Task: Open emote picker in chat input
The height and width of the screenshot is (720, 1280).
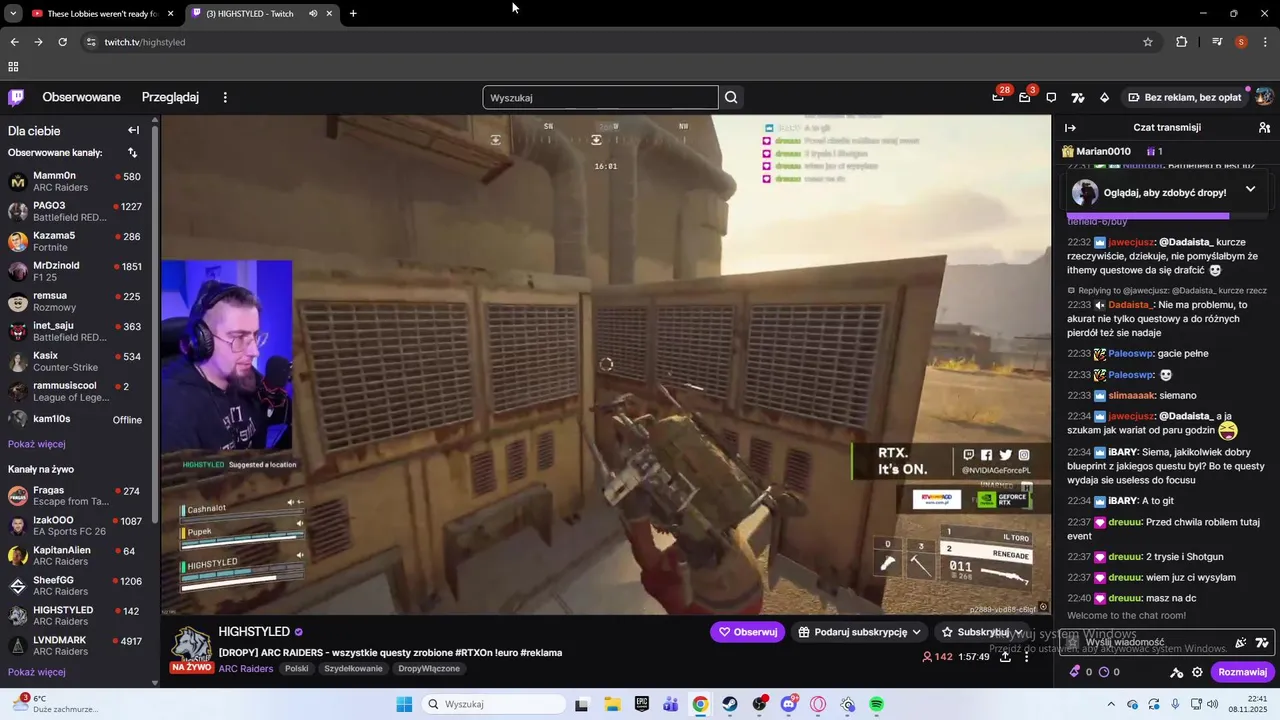Action: coord(1241,642)
